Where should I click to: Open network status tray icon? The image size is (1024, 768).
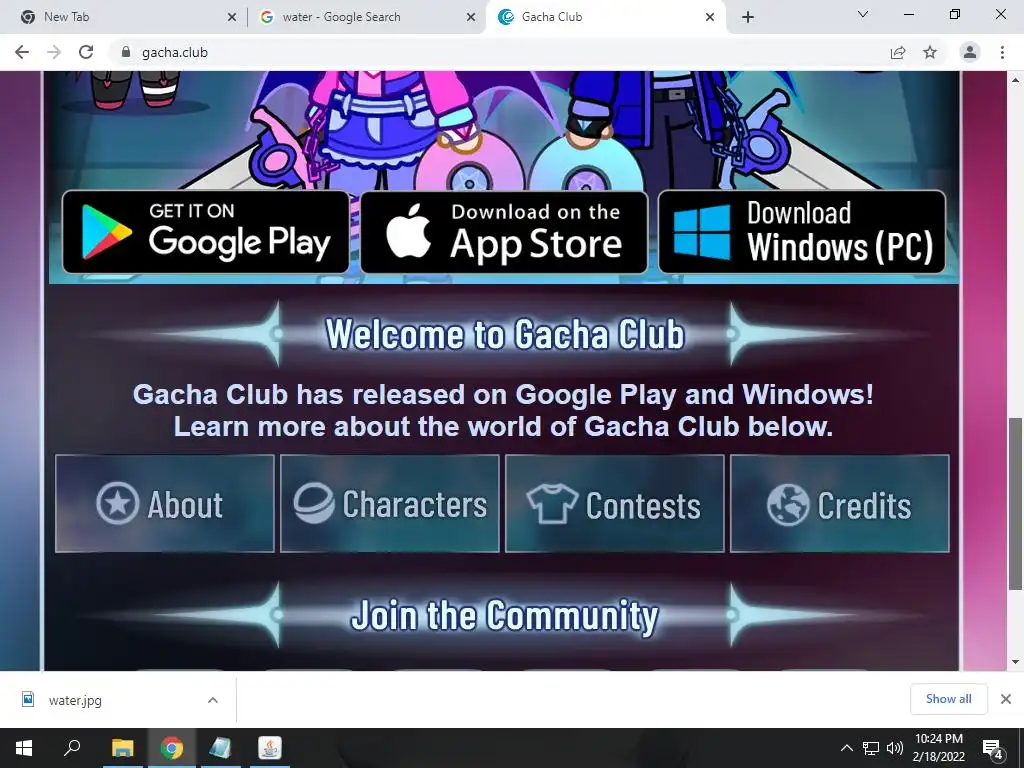point(871,748)
